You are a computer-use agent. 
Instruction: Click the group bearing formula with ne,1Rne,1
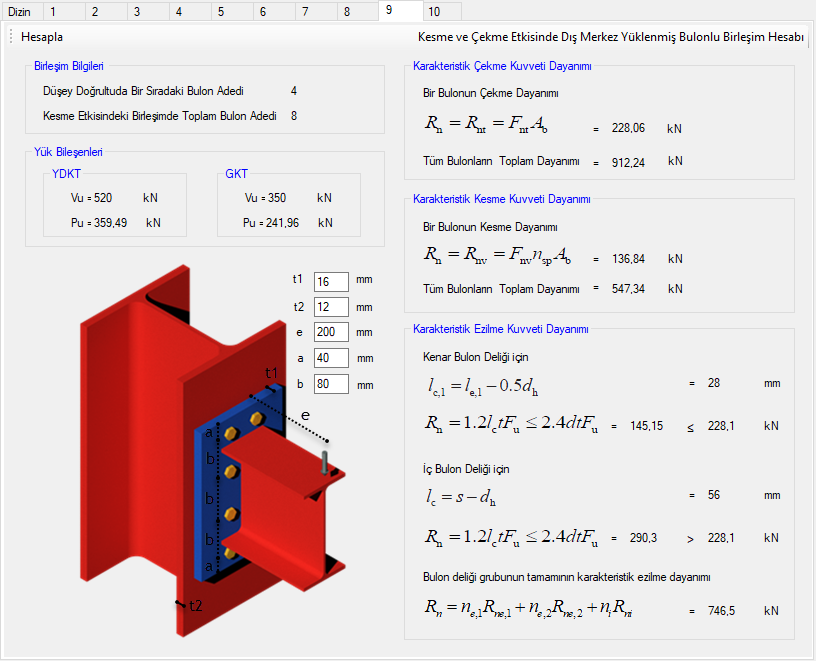coord(528,607)
